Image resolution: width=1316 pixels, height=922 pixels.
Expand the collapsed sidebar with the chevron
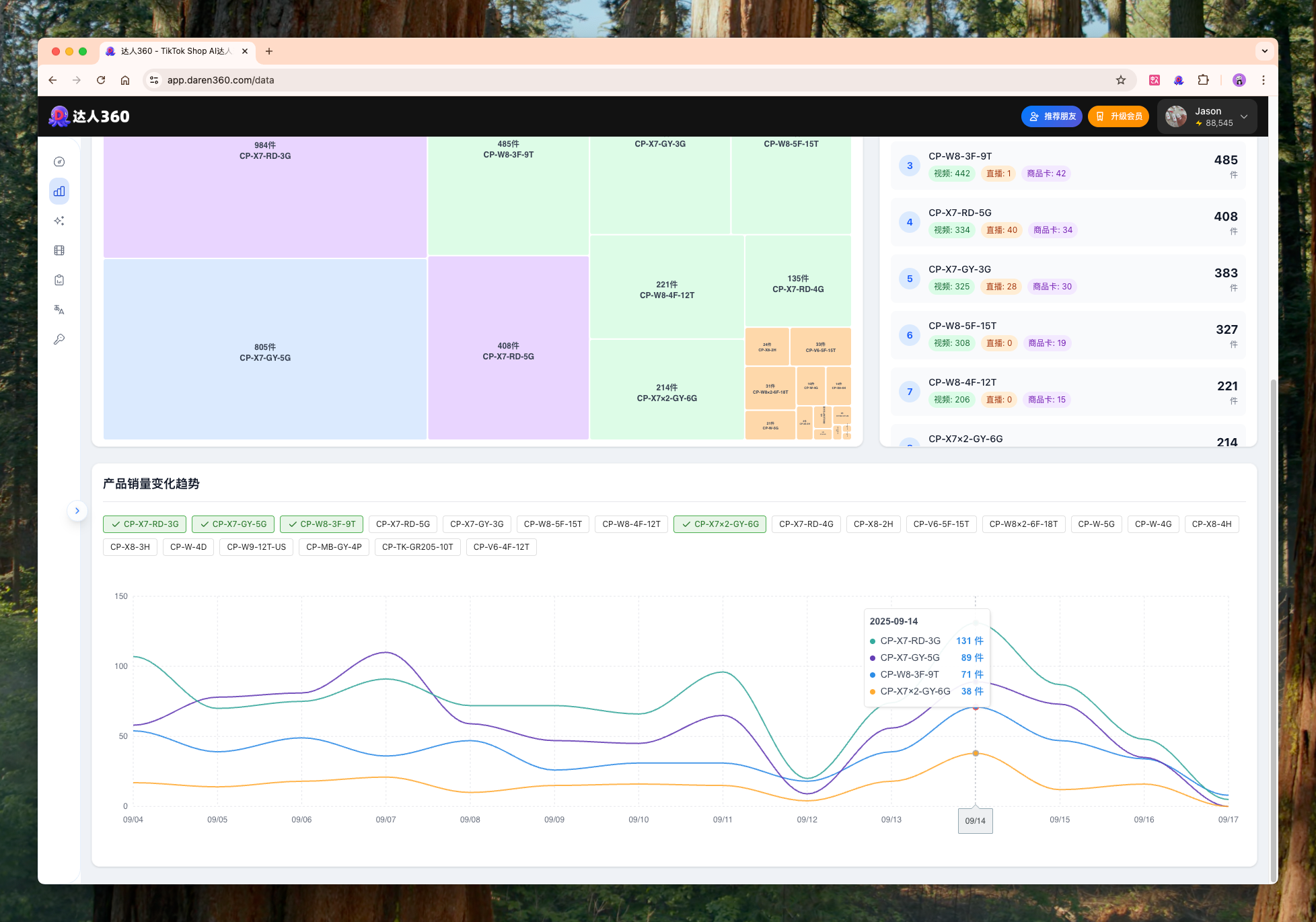point(77,511)
